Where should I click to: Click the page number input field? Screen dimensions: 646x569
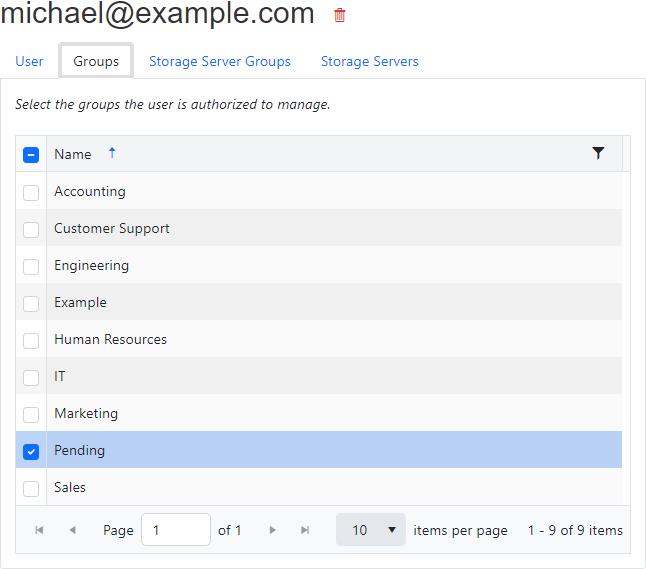tap(175, 530)
